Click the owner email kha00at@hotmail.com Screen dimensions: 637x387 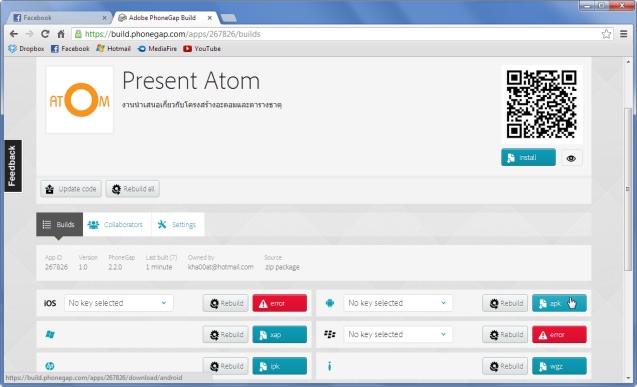[x=221, y=267]
